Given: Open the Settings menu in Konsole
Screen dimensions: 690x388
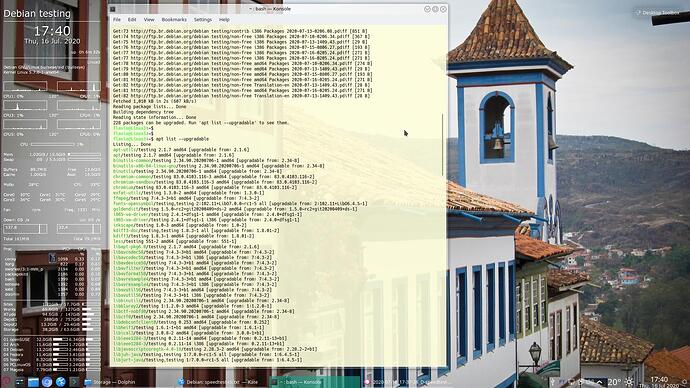Looking at the screenshot, I should point(203,20).
